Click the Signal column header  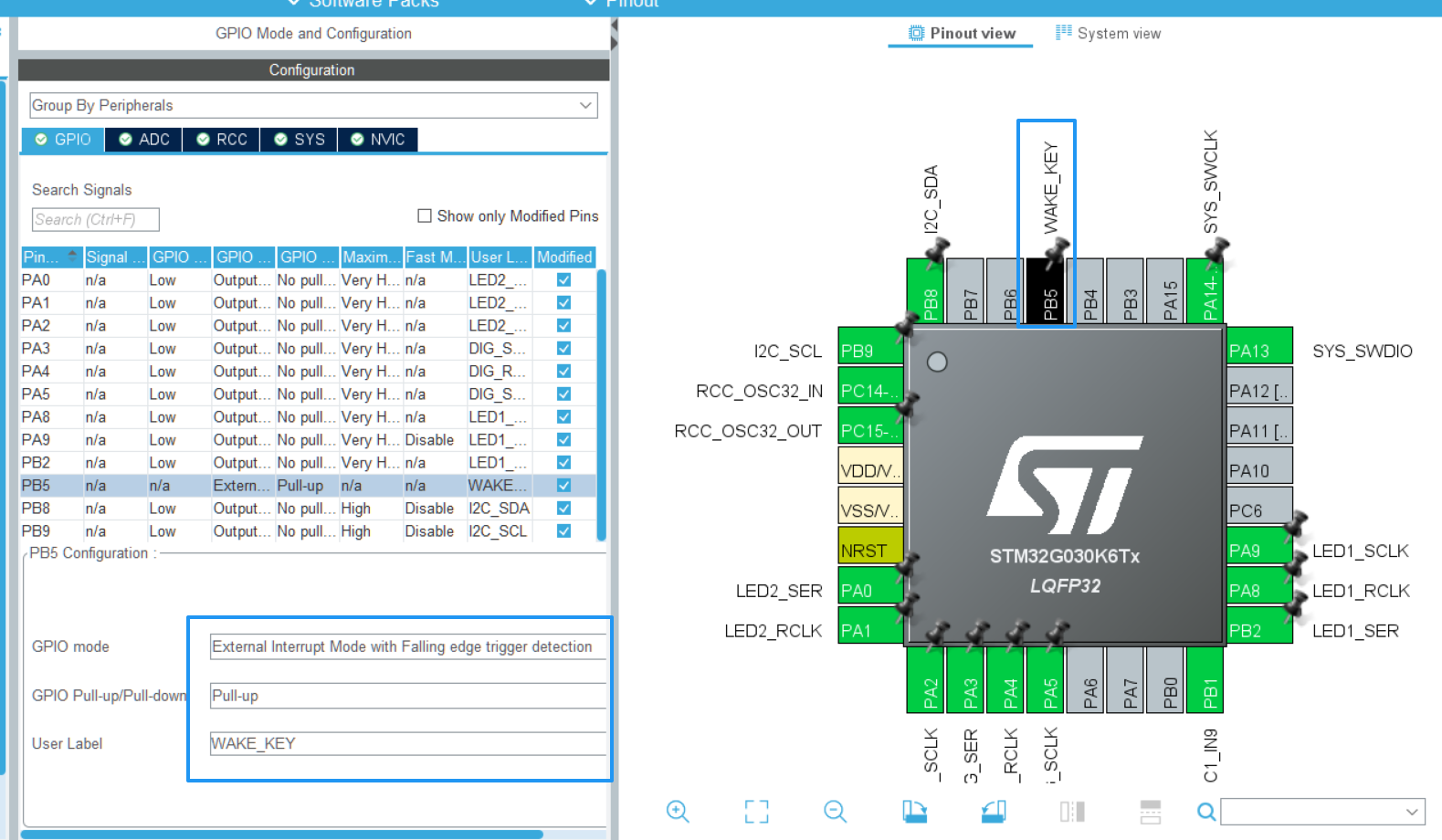coord(116,257)
